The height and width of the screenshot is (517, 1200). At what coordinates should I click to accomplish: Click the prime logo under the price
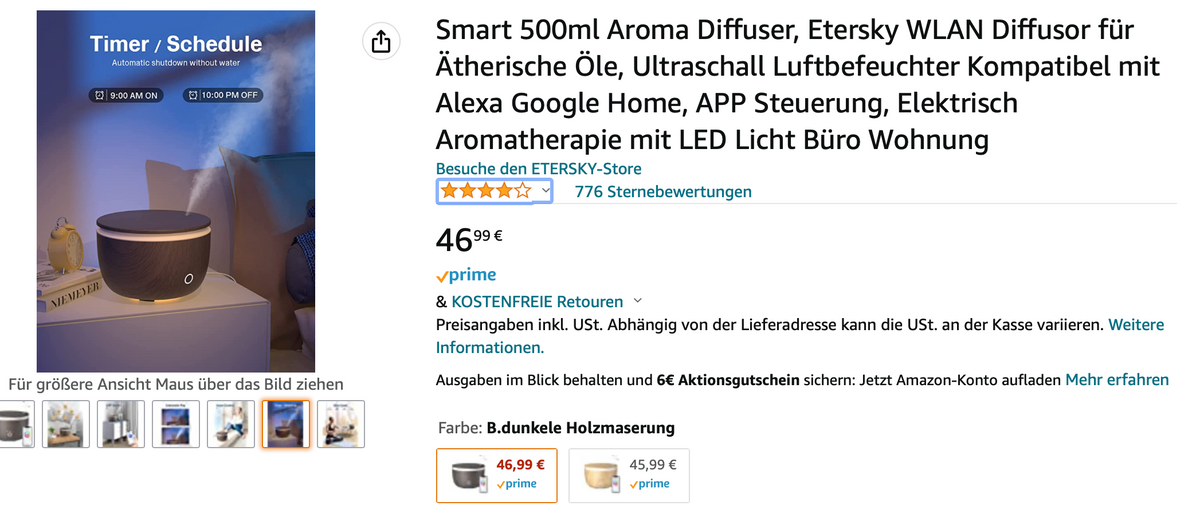[x=466, y=275]
